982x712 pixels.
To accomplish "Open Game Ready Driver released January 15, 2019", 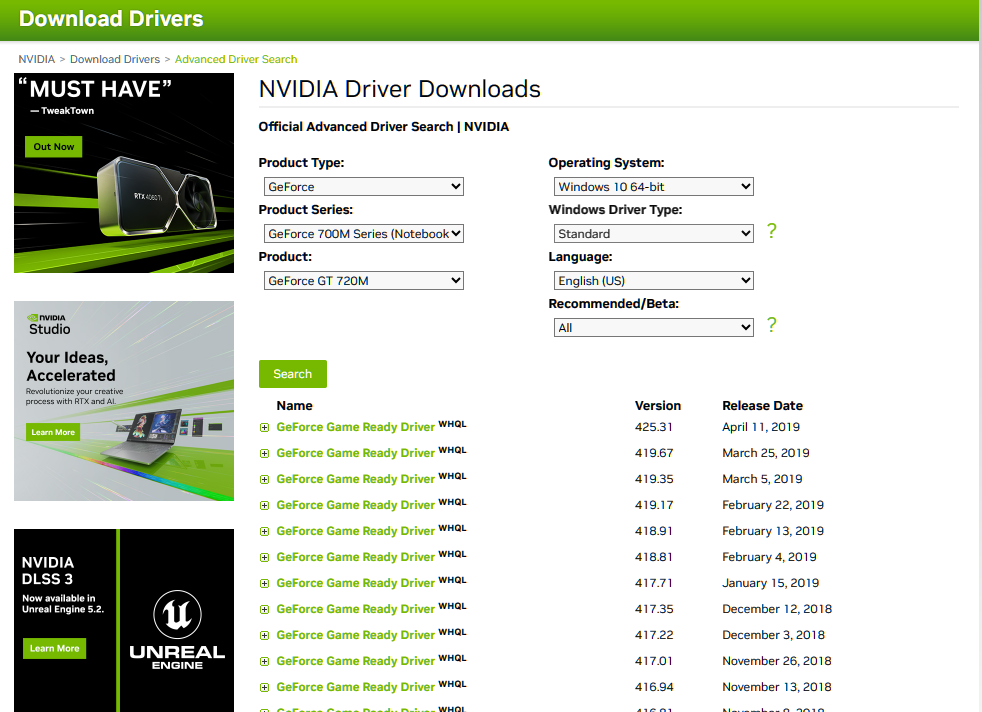I will click(356, 583).
